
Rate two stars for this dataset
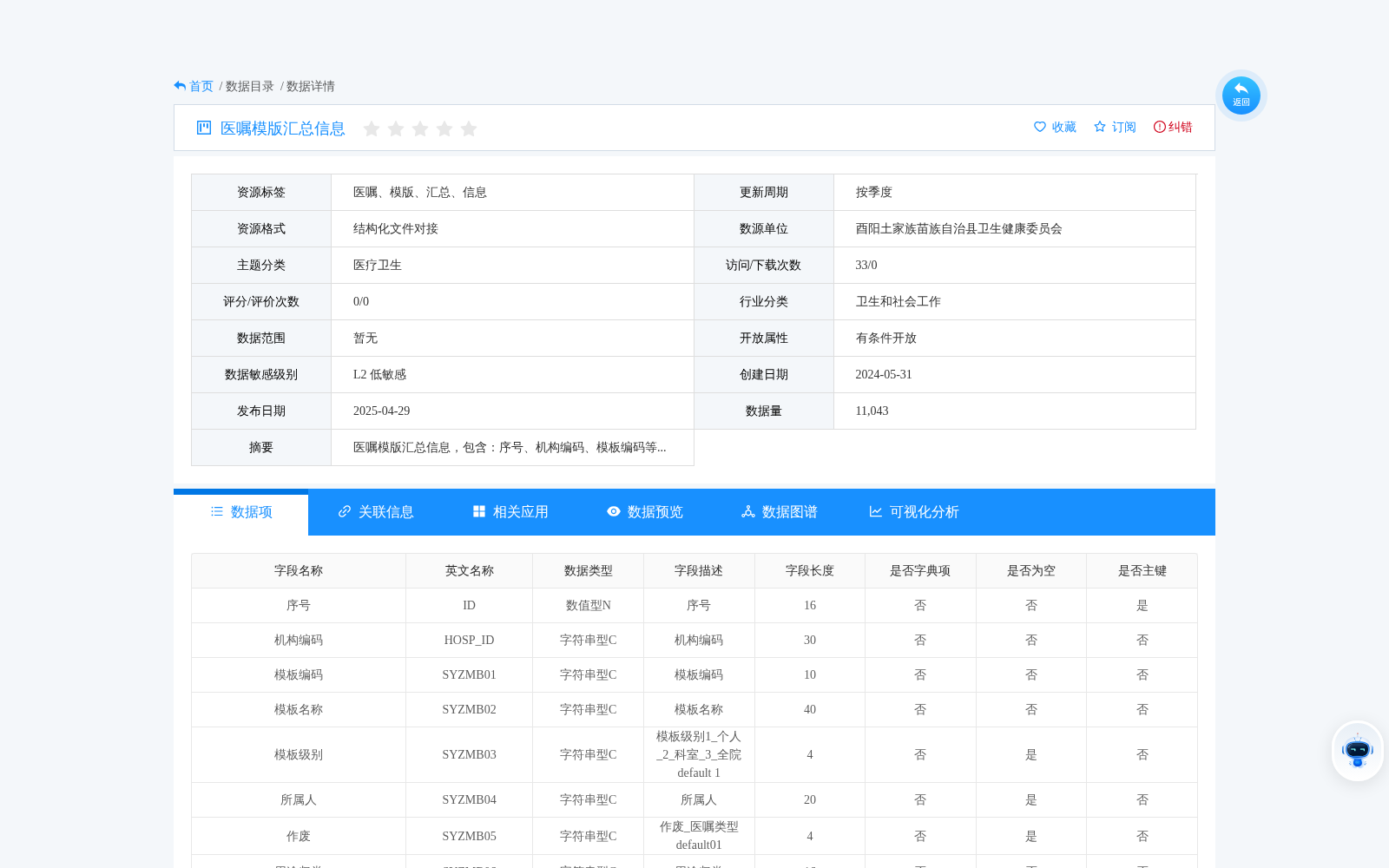(396, 128)
